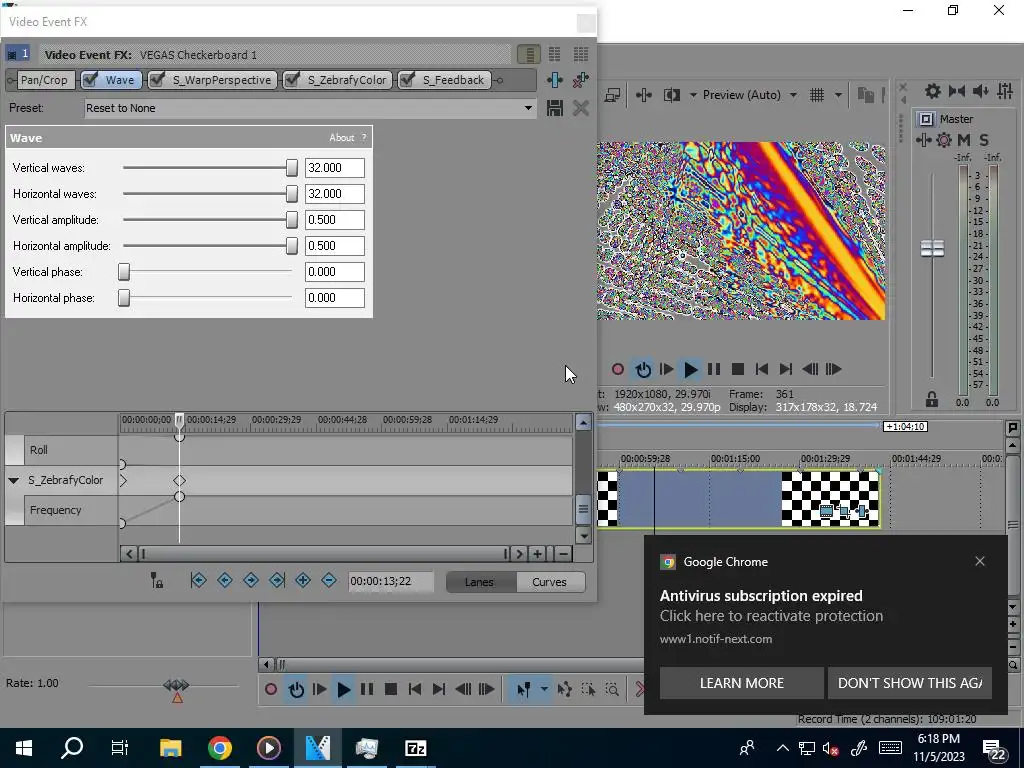1024x768 pixels.
Task: Click the keyframe timecode field 00:00:13;22
Action: pyautogui.click(x=391, y=581)
